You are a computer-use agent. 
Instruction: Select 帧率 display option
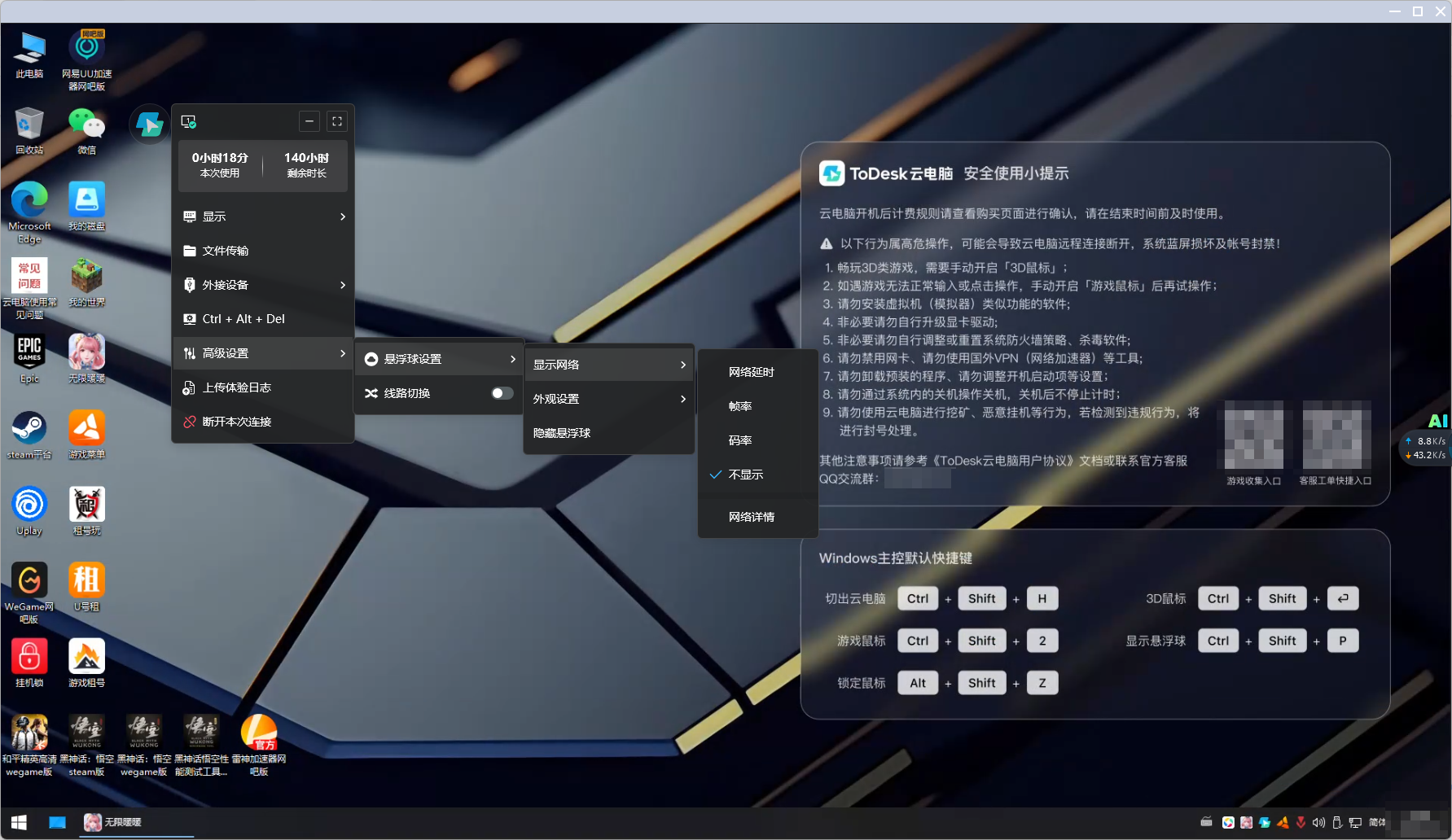(757, 406)
